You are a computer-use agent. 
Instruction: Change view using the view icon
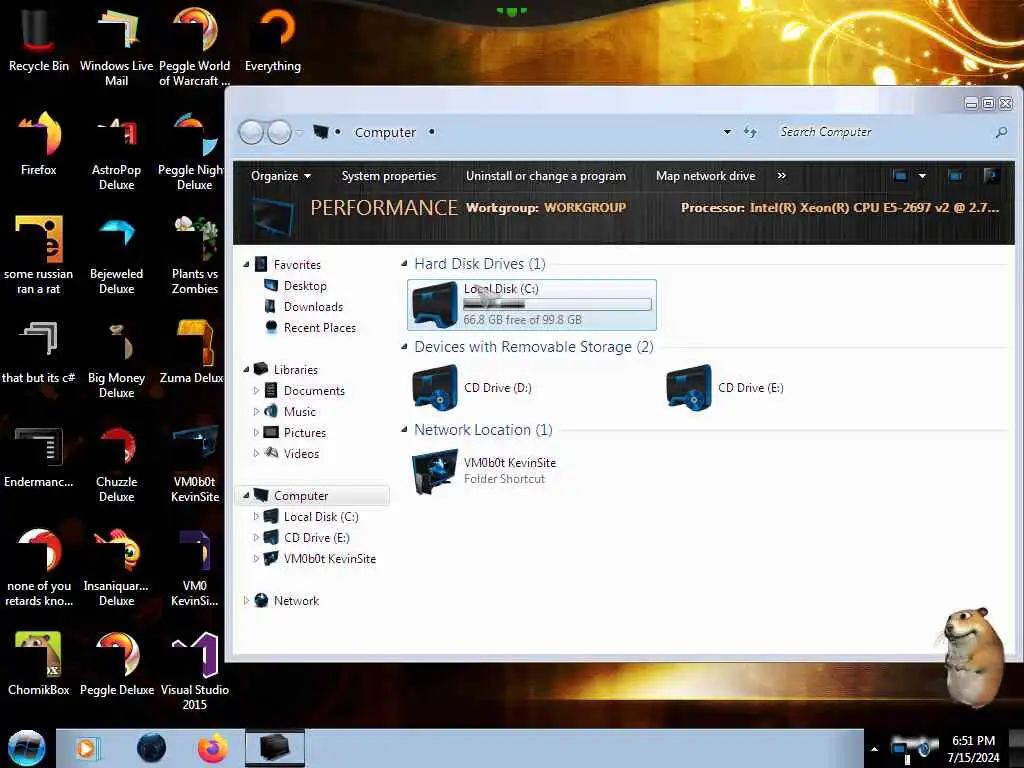click(x=900, y=176)
